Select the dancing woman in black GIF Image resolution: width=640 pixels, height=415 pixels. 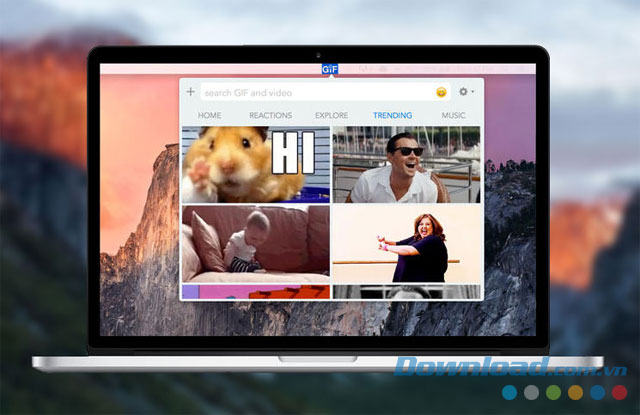coord(405,244)
